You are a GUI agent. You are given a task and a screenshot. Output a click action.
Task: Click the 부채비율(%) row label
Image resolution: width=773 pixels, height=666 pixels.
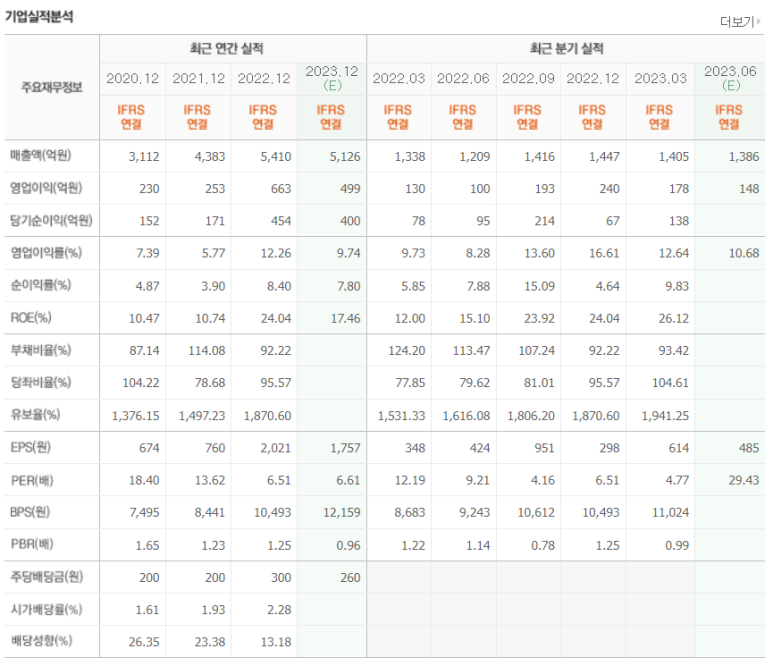41,350
